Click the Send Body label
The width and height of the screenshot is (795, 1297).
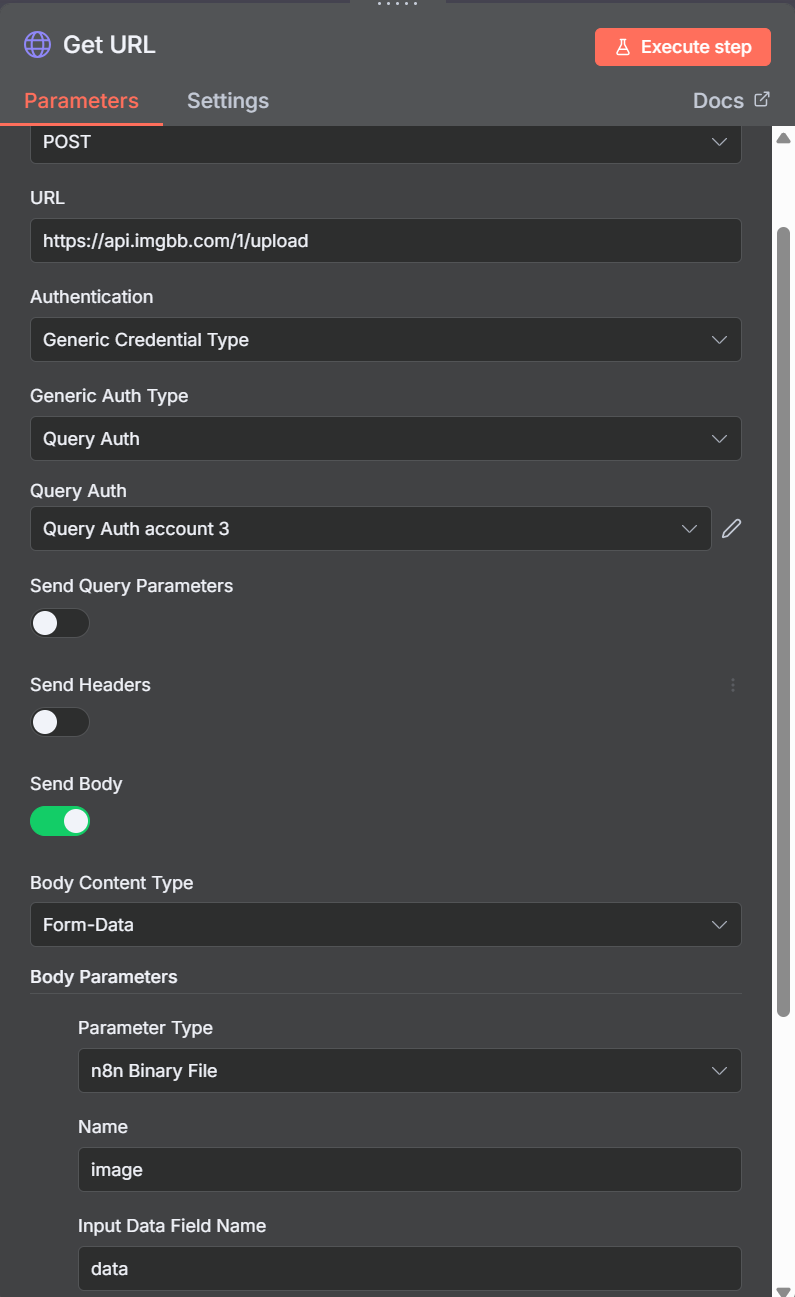pos(76,784)
